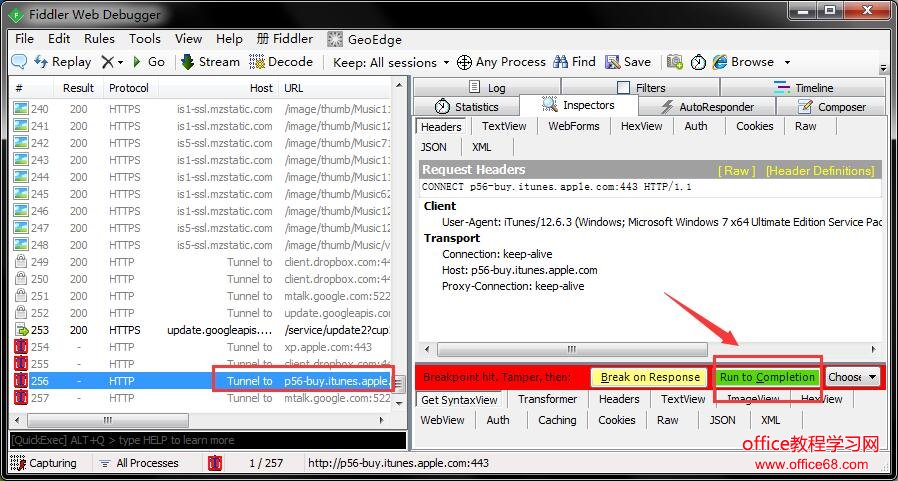Image resolution: width=898 pixels, height=481 pixels.
Task: Select the request HexView tab
Action: pos(641,126)
